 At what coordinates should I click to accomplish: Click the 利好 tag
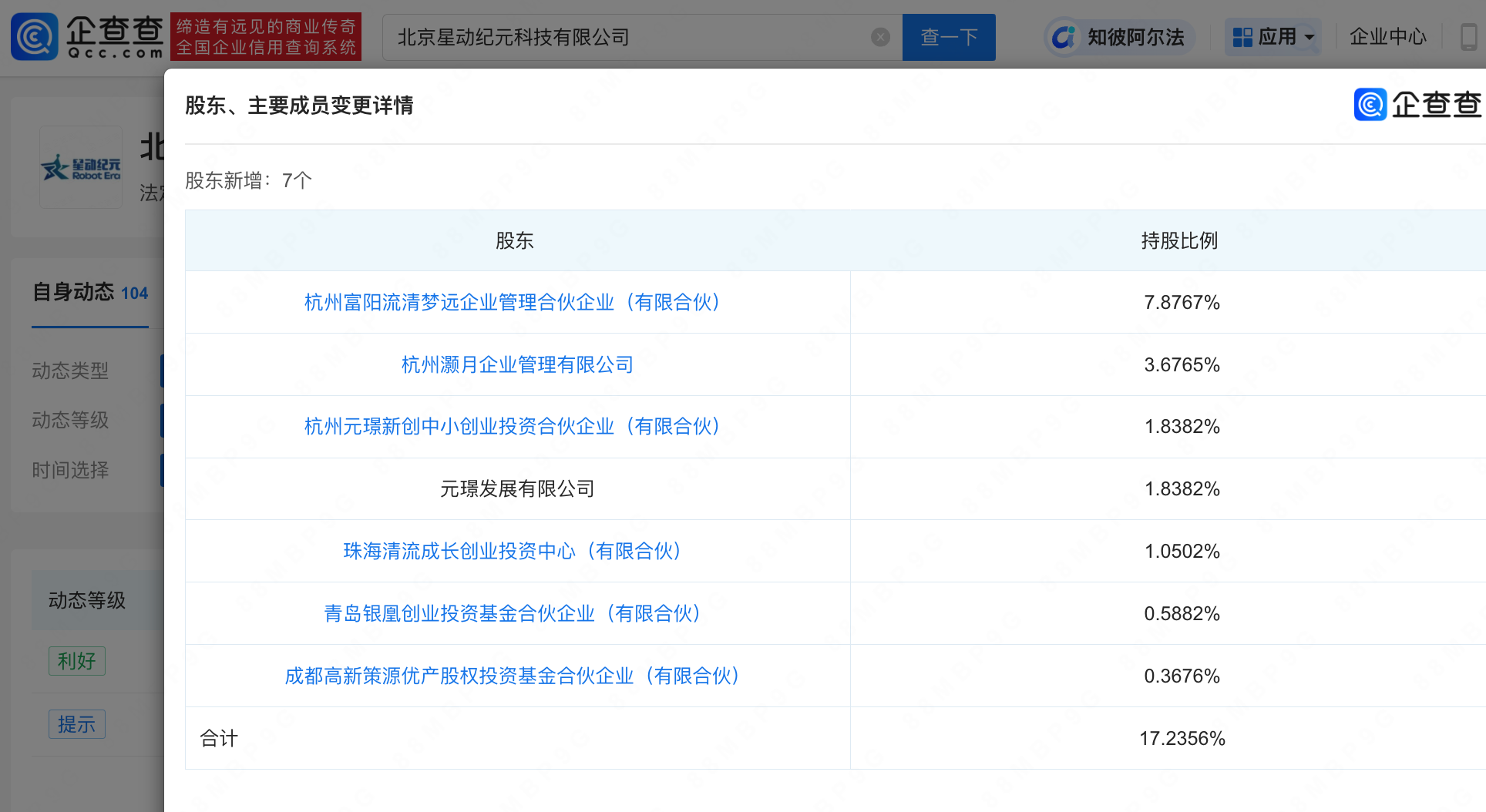coord(77,661)
